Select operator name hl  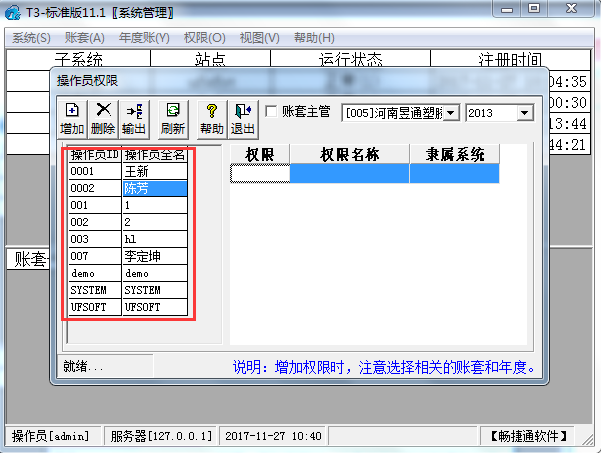point(155,239)
